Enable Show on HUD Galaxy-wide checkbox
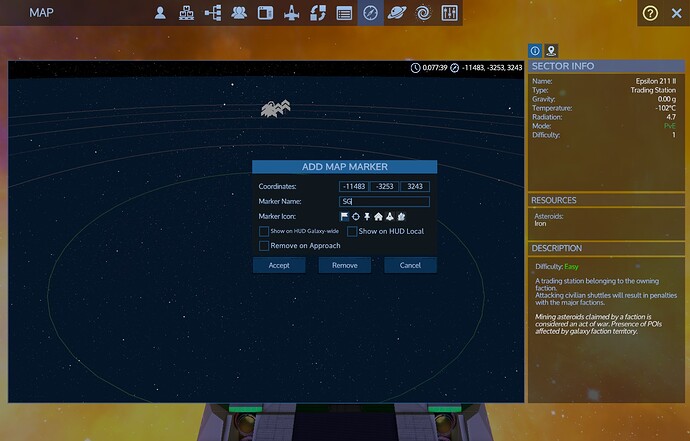 263,231
